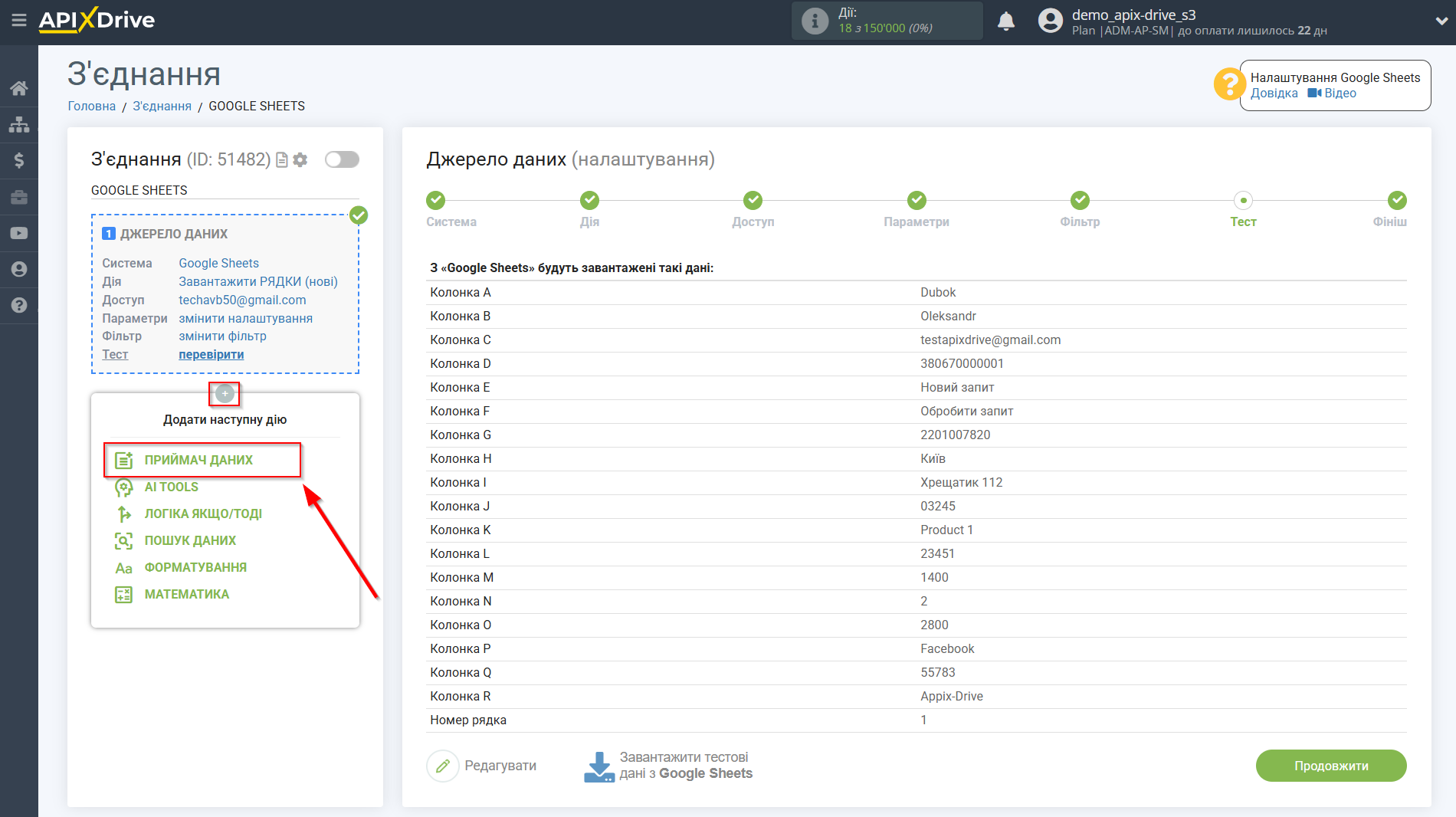Expand the account dropdown chevron

pyautogui.click(x=1441, y=21)
